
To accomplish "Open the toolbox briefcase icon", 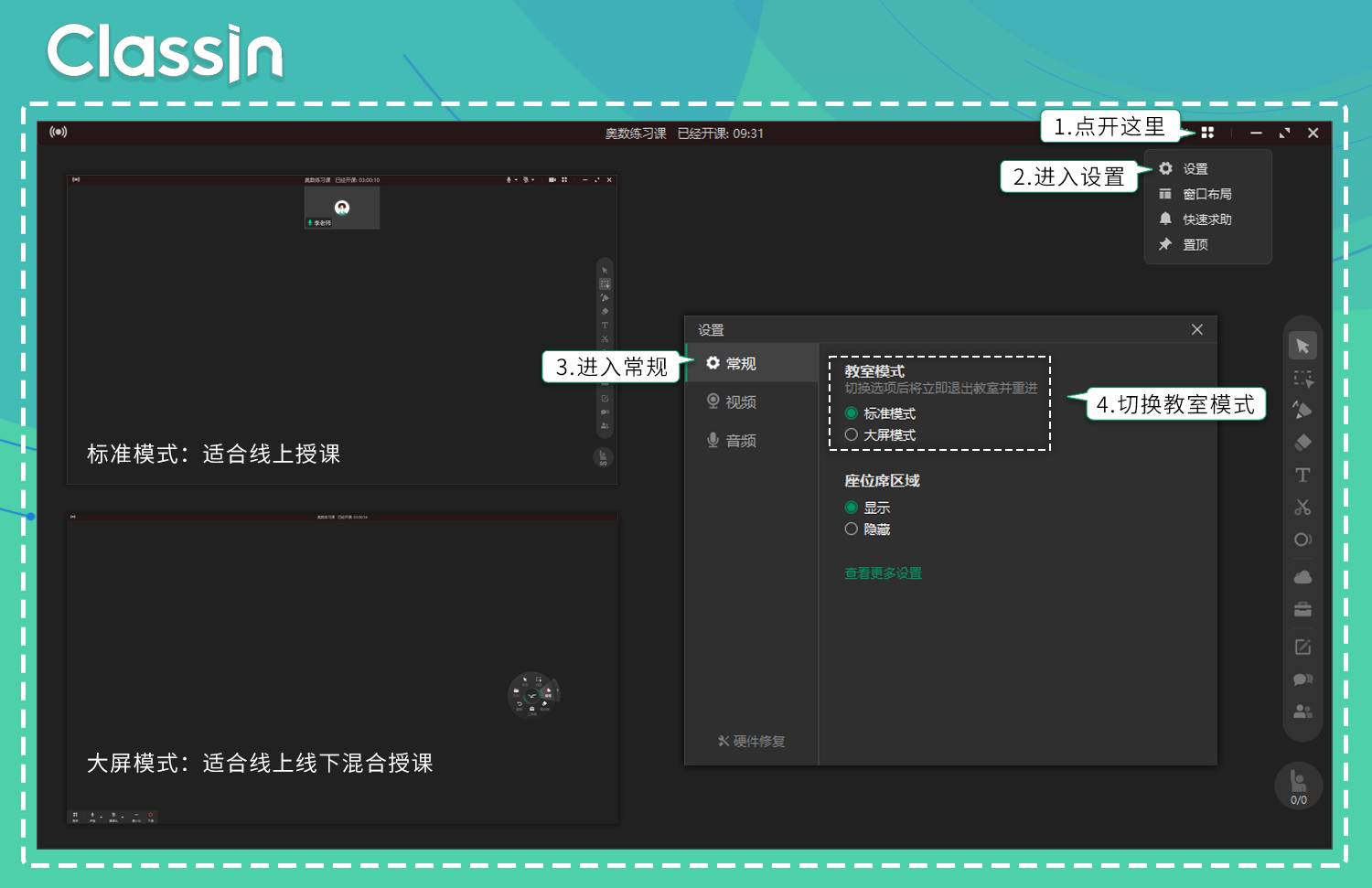I will pos(1302,609).
